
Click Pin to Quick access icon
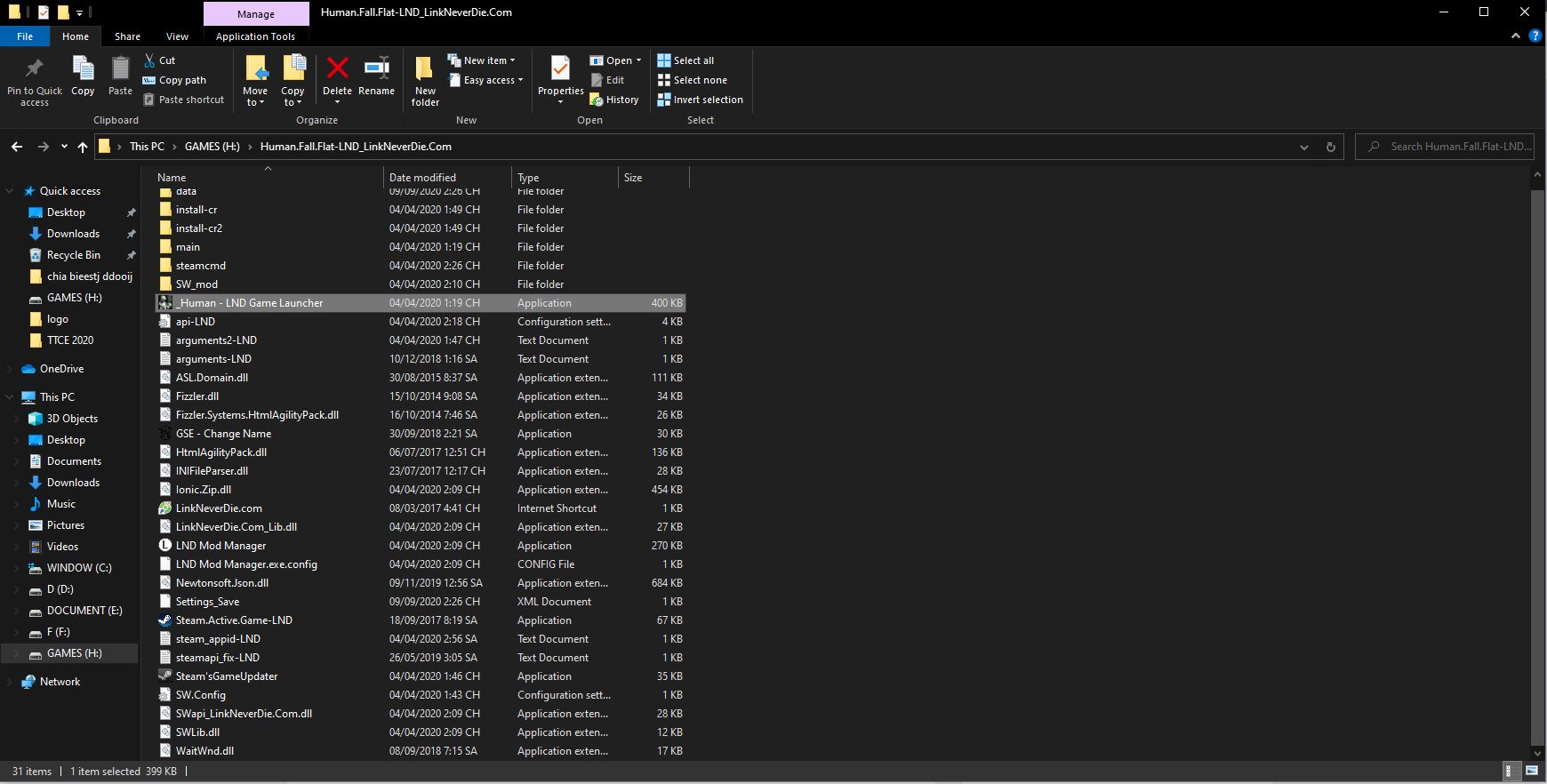point(35,69)
